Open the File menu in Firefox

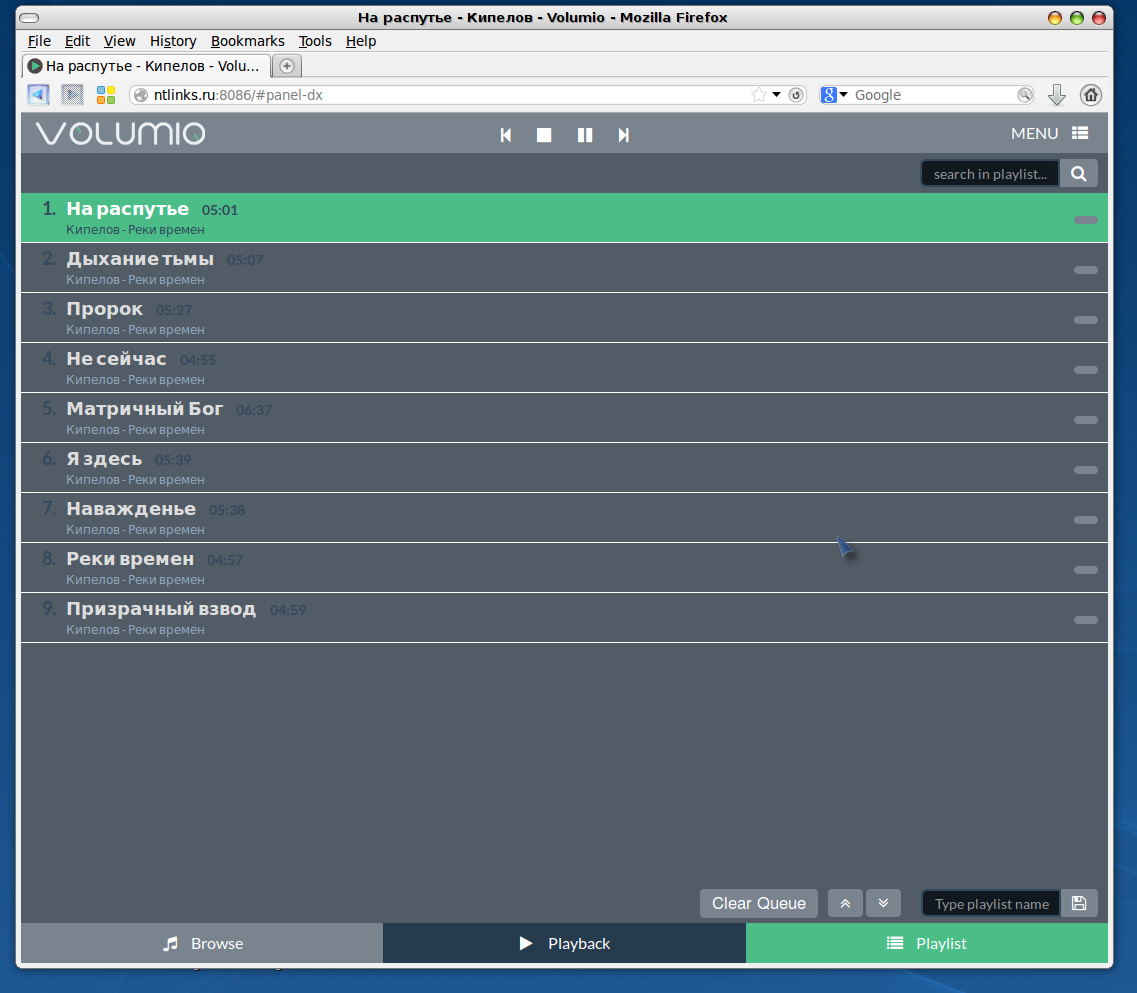pos(39,41)
